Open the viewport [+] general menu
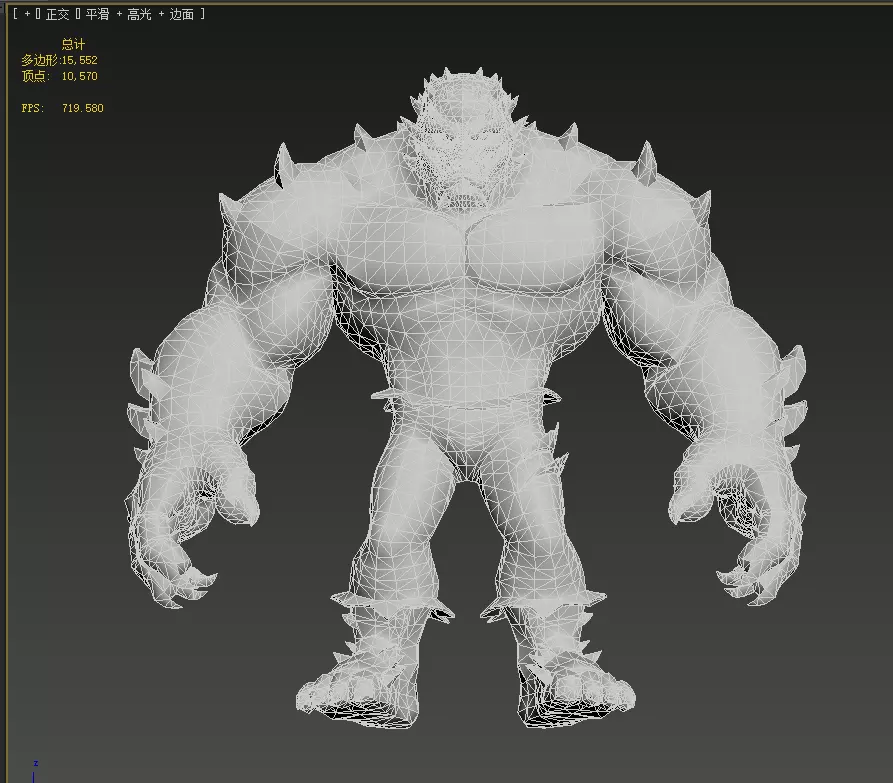The width and height of the screenshot is (893, 783). [27, 14]
